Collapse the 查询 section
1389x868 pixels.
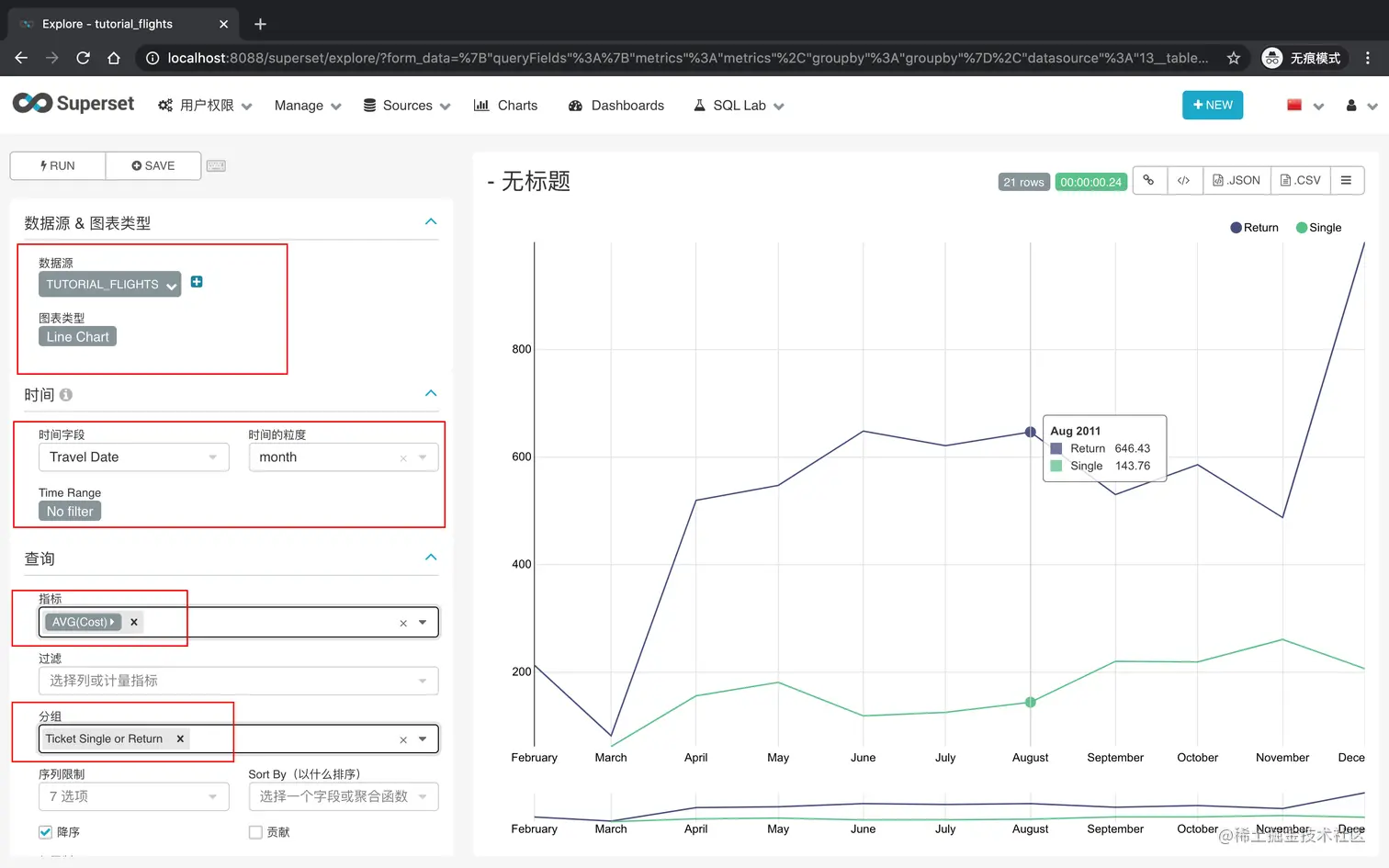point(431,558)
